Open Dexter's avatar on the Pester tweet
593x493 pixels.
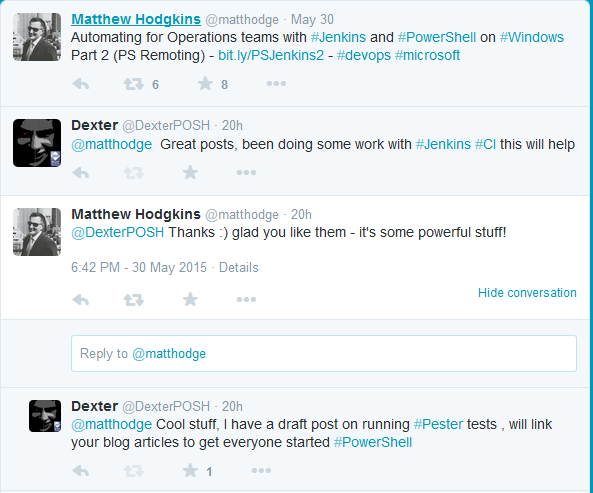[45, 416]
